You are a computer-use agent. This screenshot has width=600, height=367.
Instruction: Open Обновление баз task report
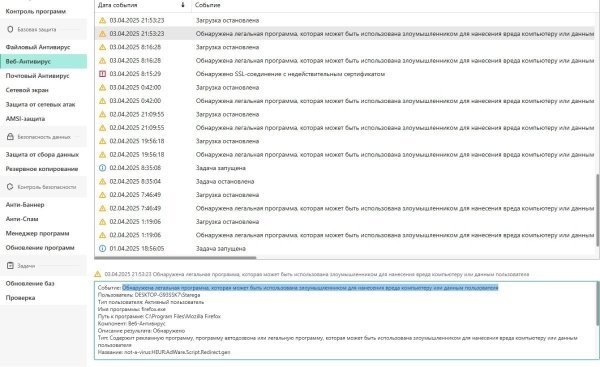pyautogui.click(x=30, y=284)
